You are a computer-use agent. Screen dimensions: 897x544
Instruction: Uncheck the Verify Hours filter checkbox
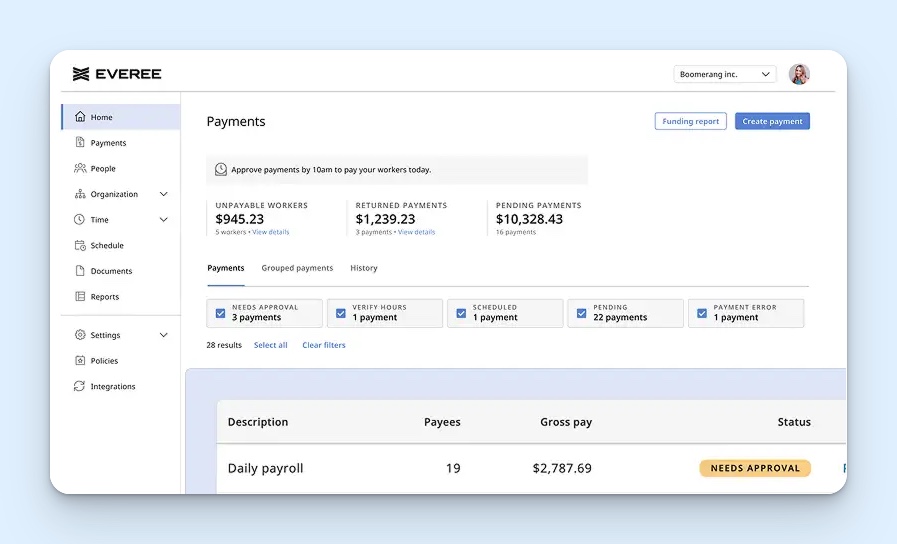click(x=341, y=313)
